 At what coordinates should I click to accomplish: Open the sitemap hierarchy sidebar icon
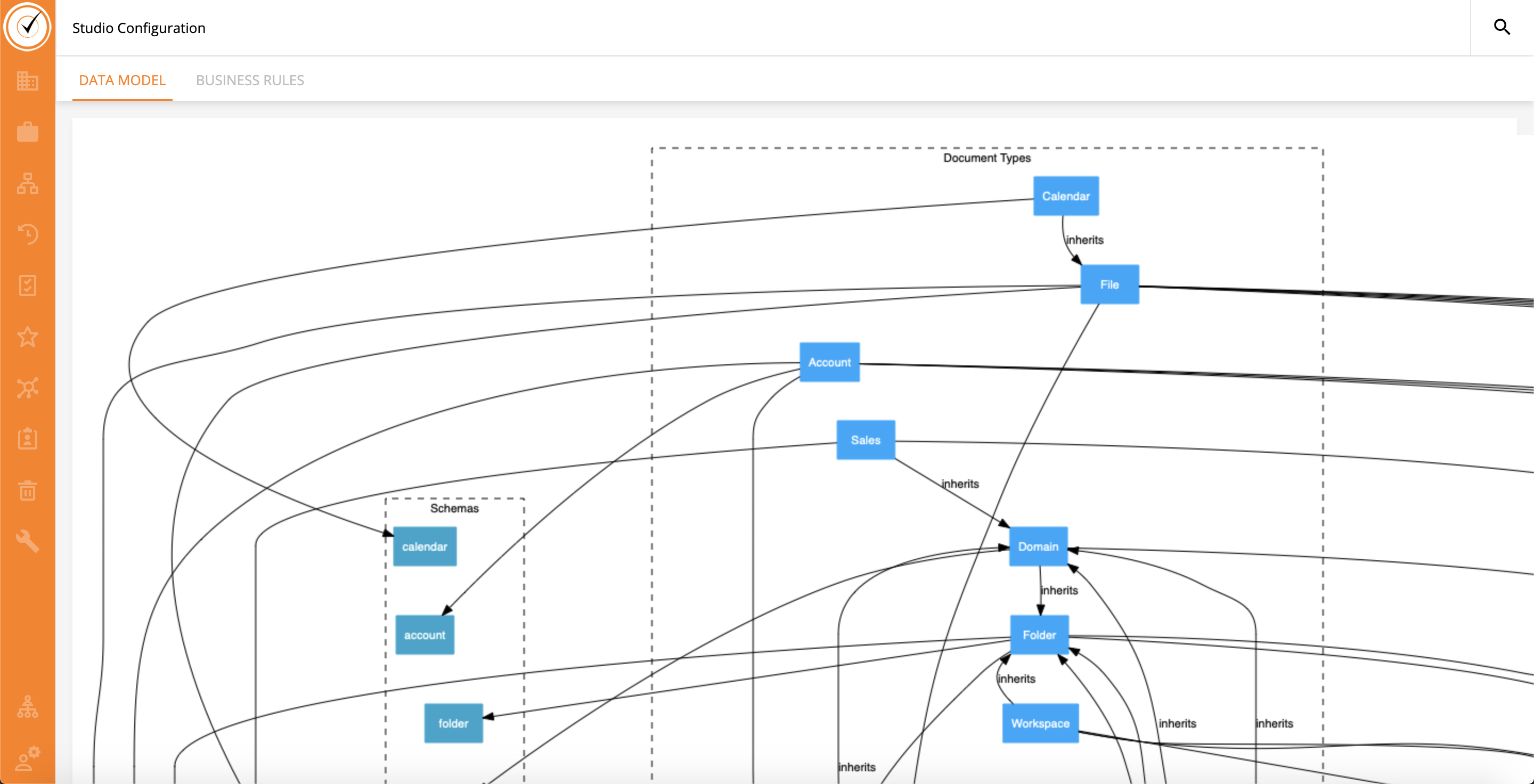27,183
